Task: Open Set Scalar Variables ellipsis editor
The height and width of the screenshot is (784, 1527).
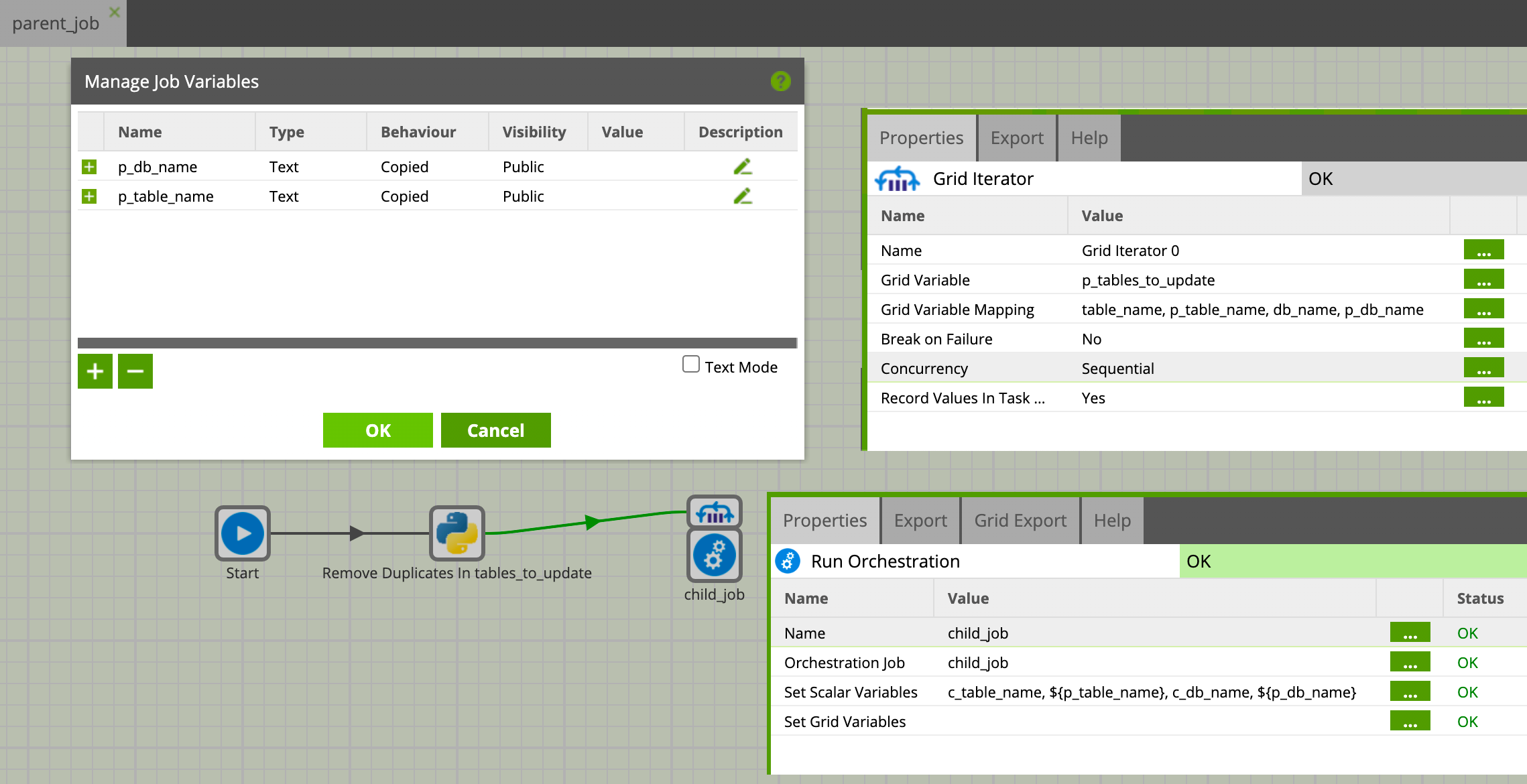Action: click(x=1409, y=692)
